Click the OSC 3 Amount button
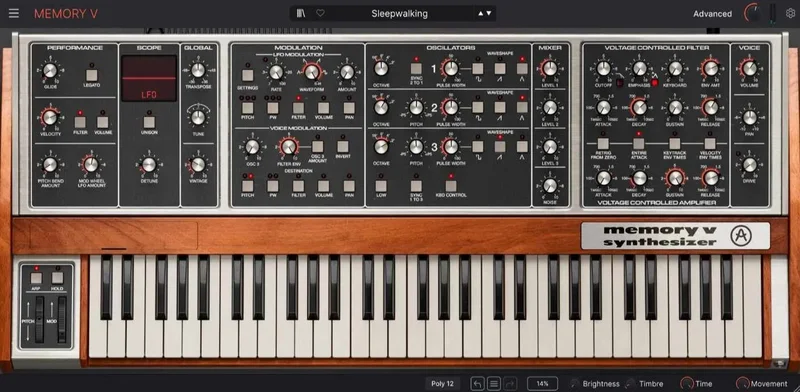The height and width of the screenshot is (392, 800). (x=317, y=146)
